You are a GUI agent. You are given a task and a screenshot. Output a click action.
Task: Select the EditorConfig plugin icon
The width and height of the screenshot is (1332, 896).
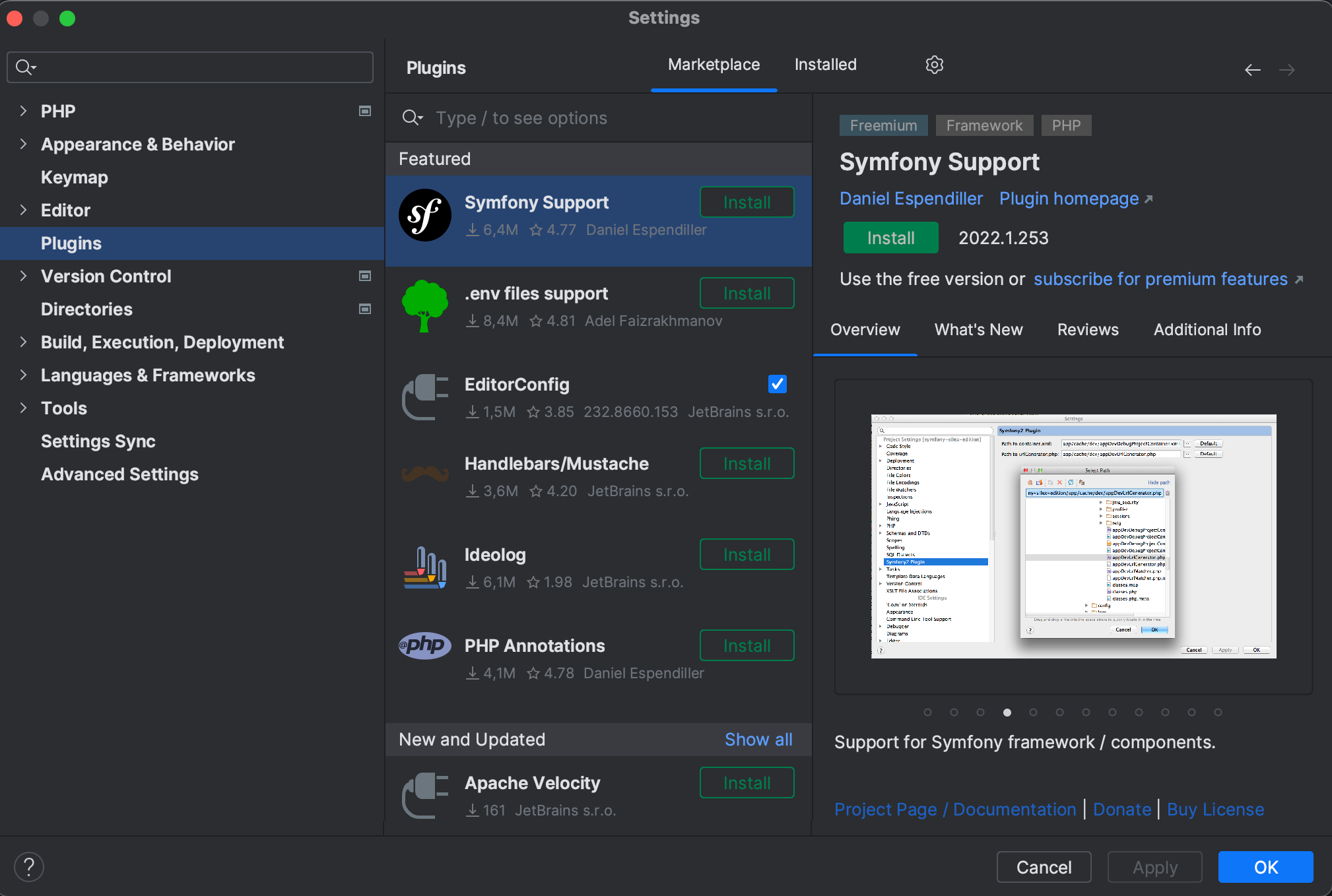(x=424, y=397)
